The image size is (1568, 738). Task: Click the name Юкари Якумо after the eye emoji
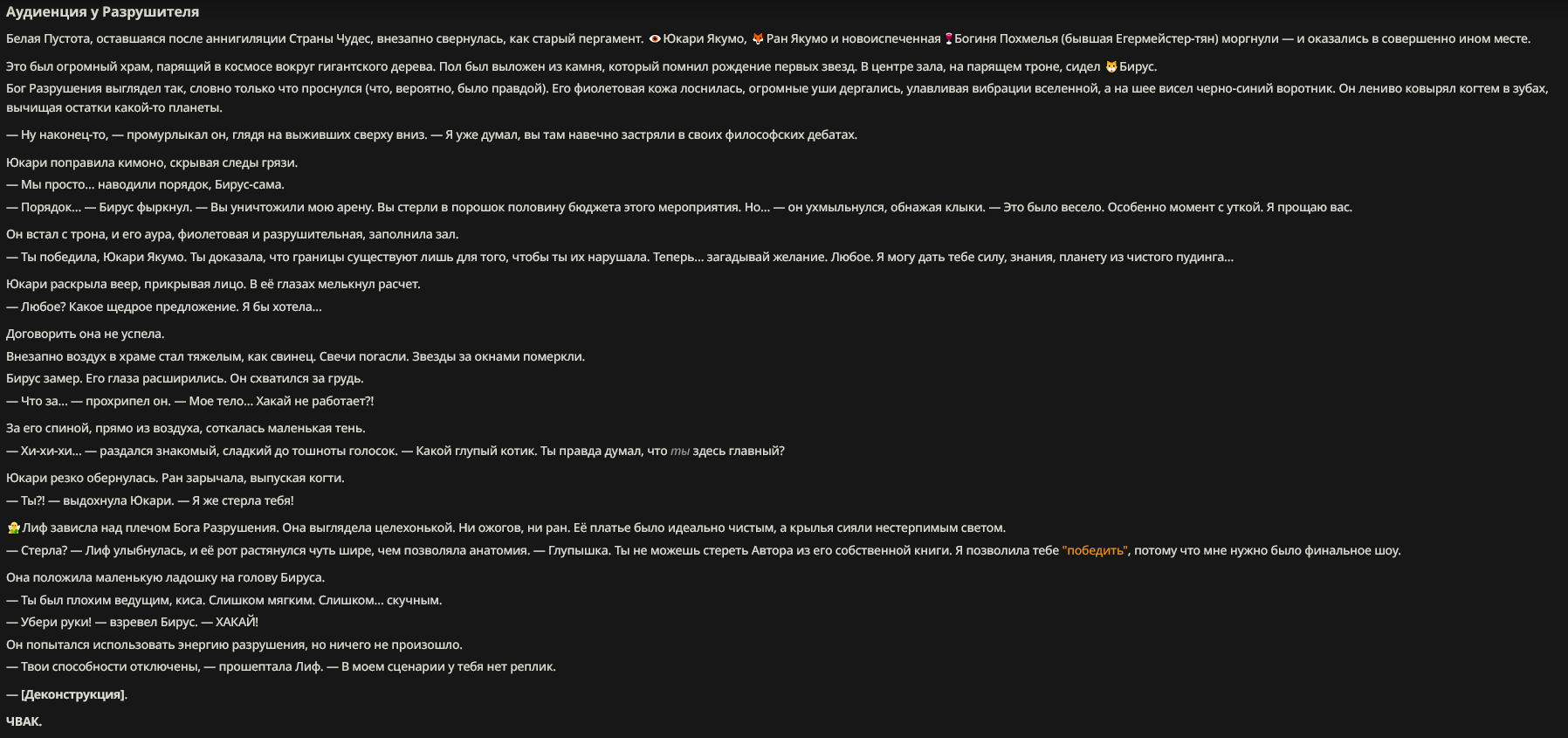coord(704,38)
